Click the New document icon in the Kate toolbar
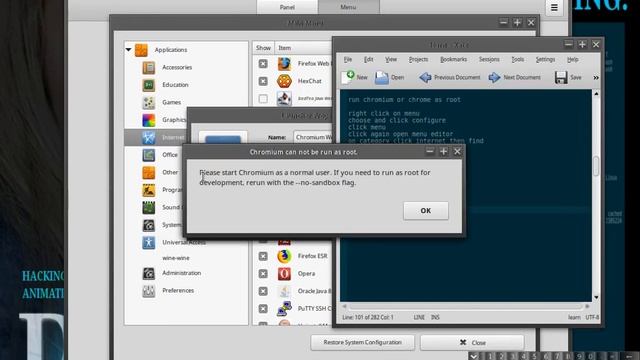 348,77
